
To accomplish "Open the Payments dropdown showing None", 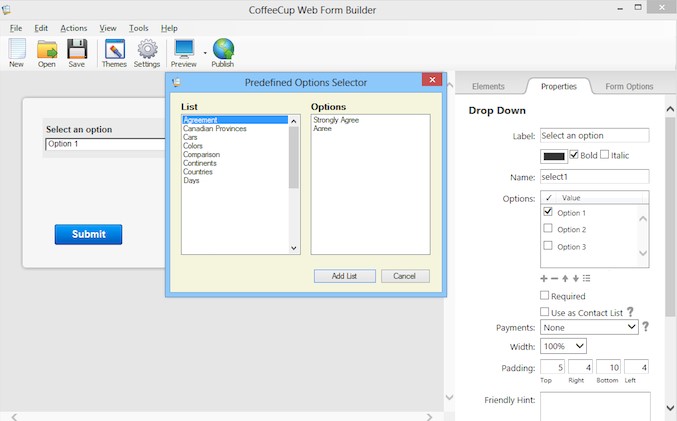I will (x=589, y=327).
